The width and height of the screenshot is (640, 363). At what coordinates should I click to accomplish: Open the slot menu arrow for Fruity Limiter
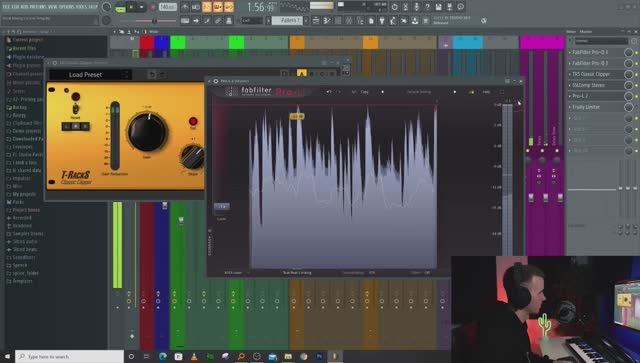[x=570, y=107]
